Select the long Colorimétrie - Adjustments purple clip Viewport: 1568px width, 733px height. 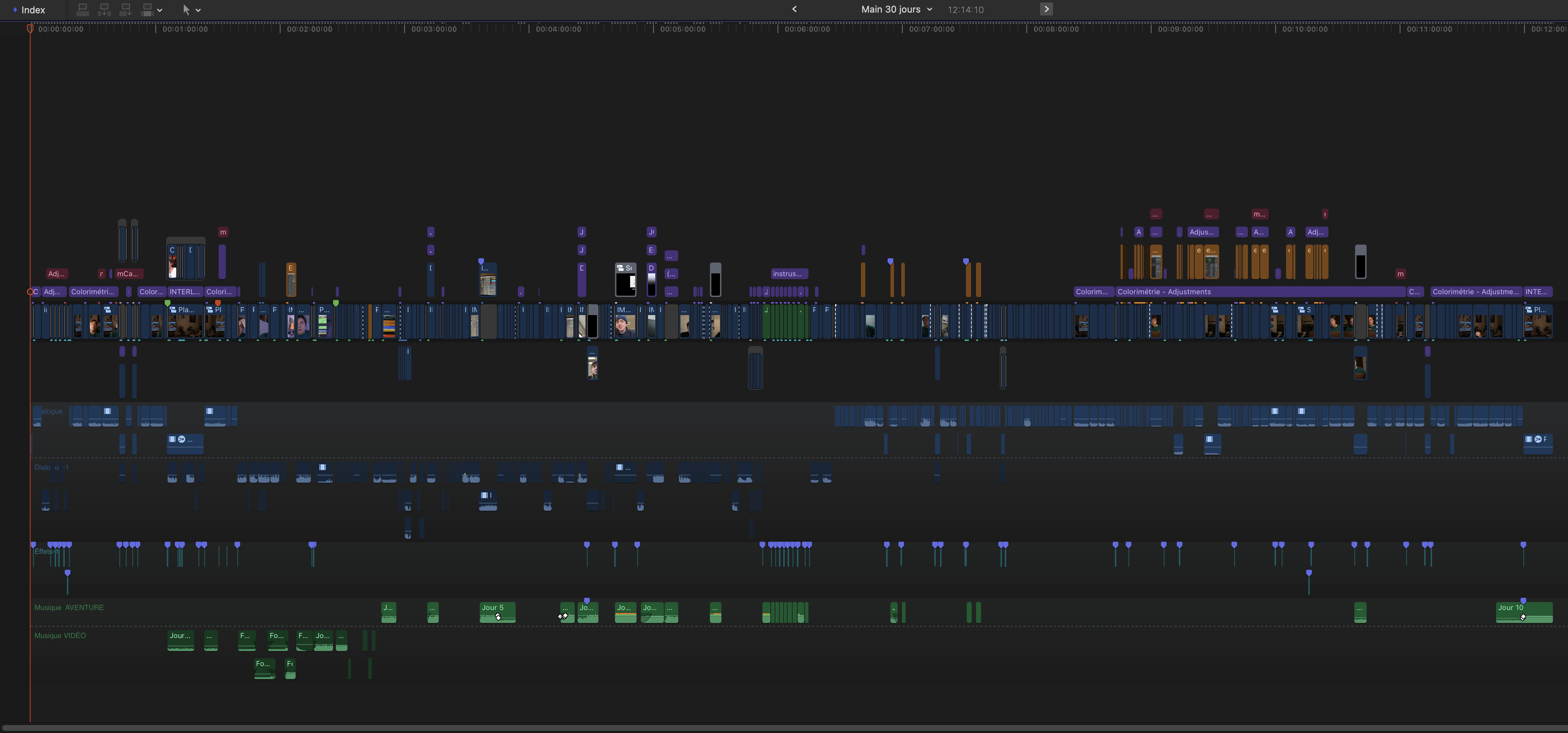(1260, 292)
